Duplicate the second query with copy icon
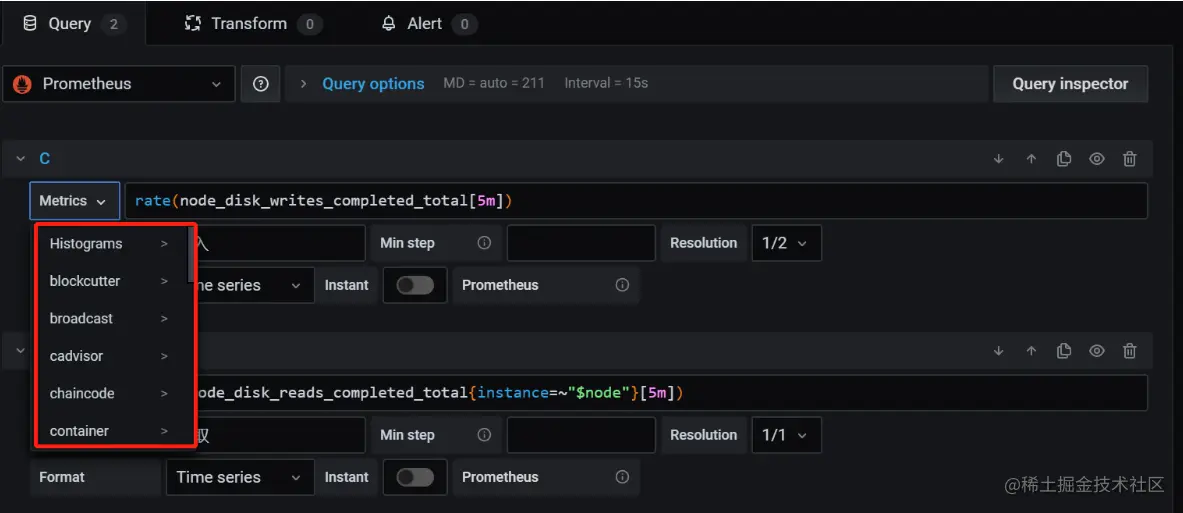The height and width of the screenshot is (513, 1183). (1064, 351)
